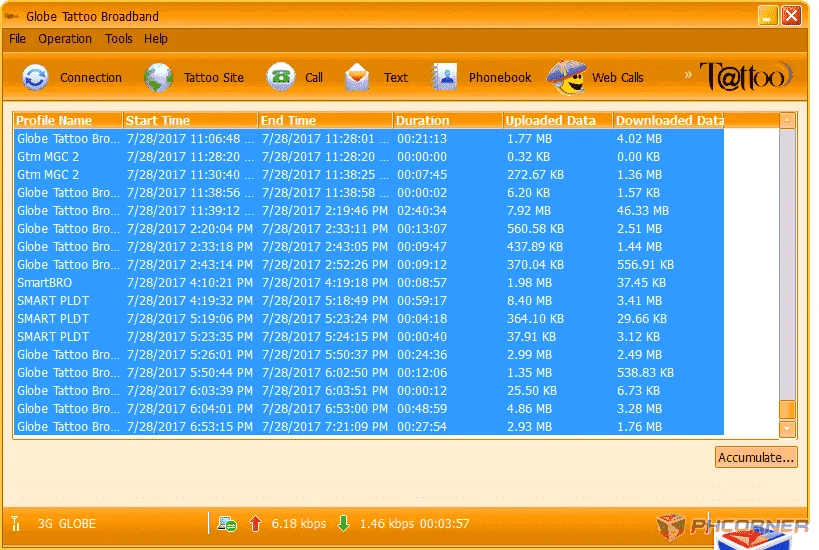The height and width of the screenshot is (550, 819).
Task: Click the orange scrollbar thumb
Action: tap(787, 409)
